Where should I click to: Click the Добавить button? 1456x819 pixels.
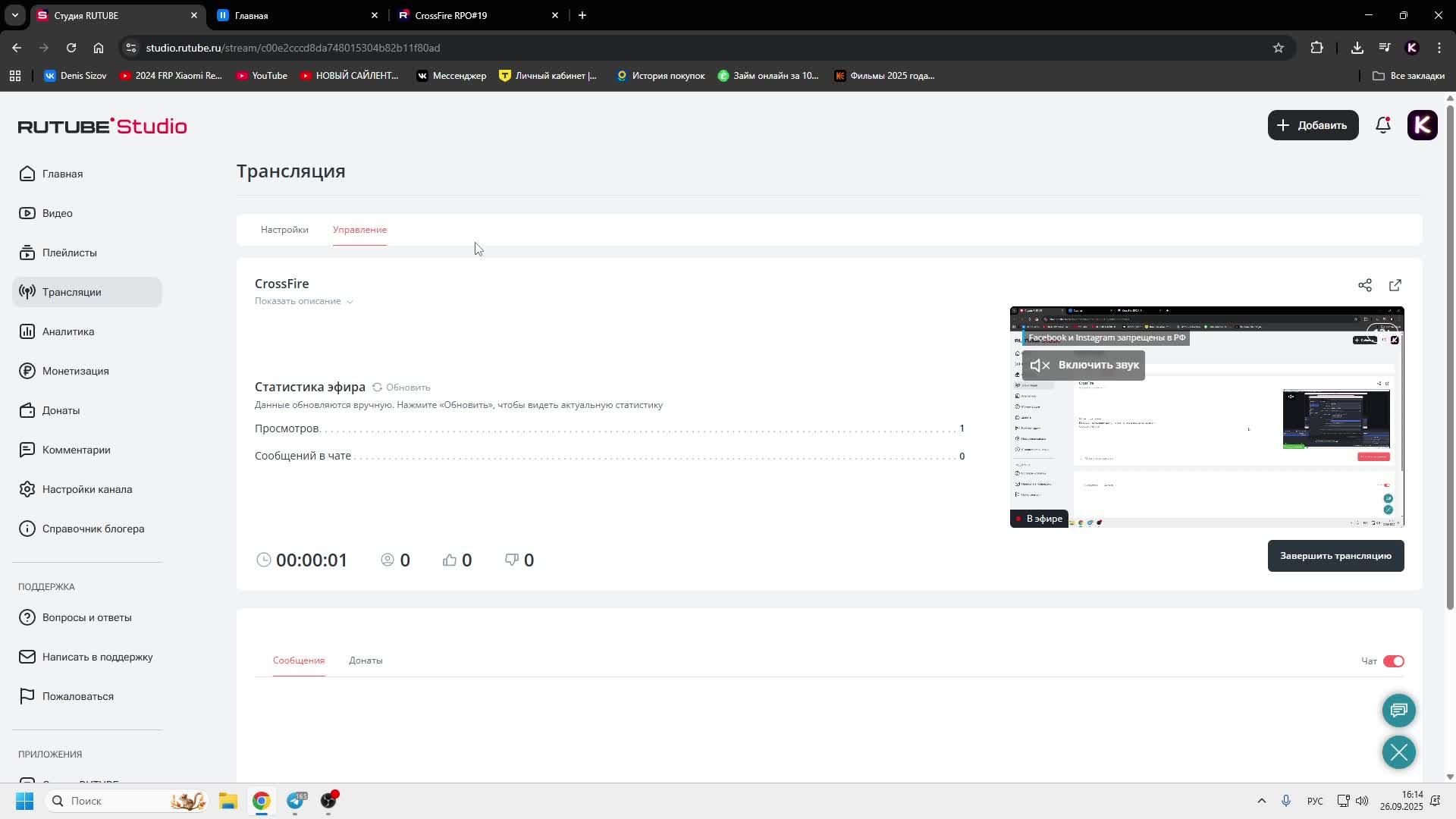(1313, 125)
